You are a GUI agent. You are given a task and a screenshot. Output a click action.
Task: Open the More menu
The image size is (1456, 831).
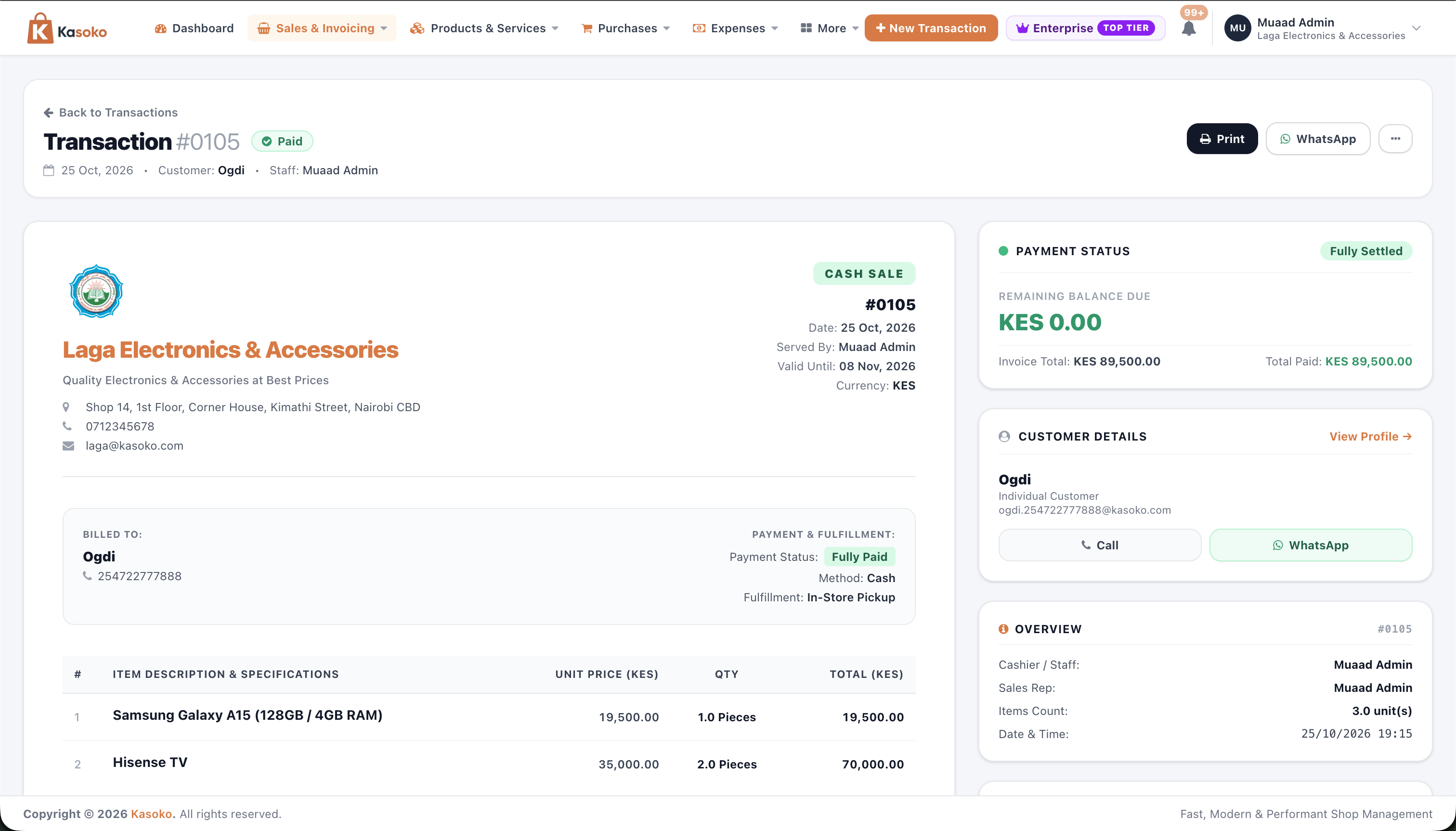click(x=829, y=28)
